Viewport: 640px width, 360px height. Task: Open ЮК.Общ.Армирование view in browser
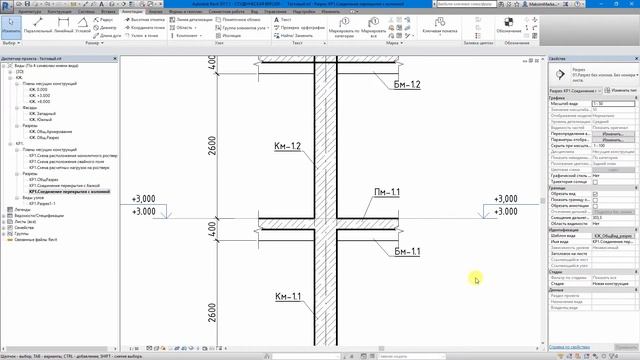(x=50, y=132)
